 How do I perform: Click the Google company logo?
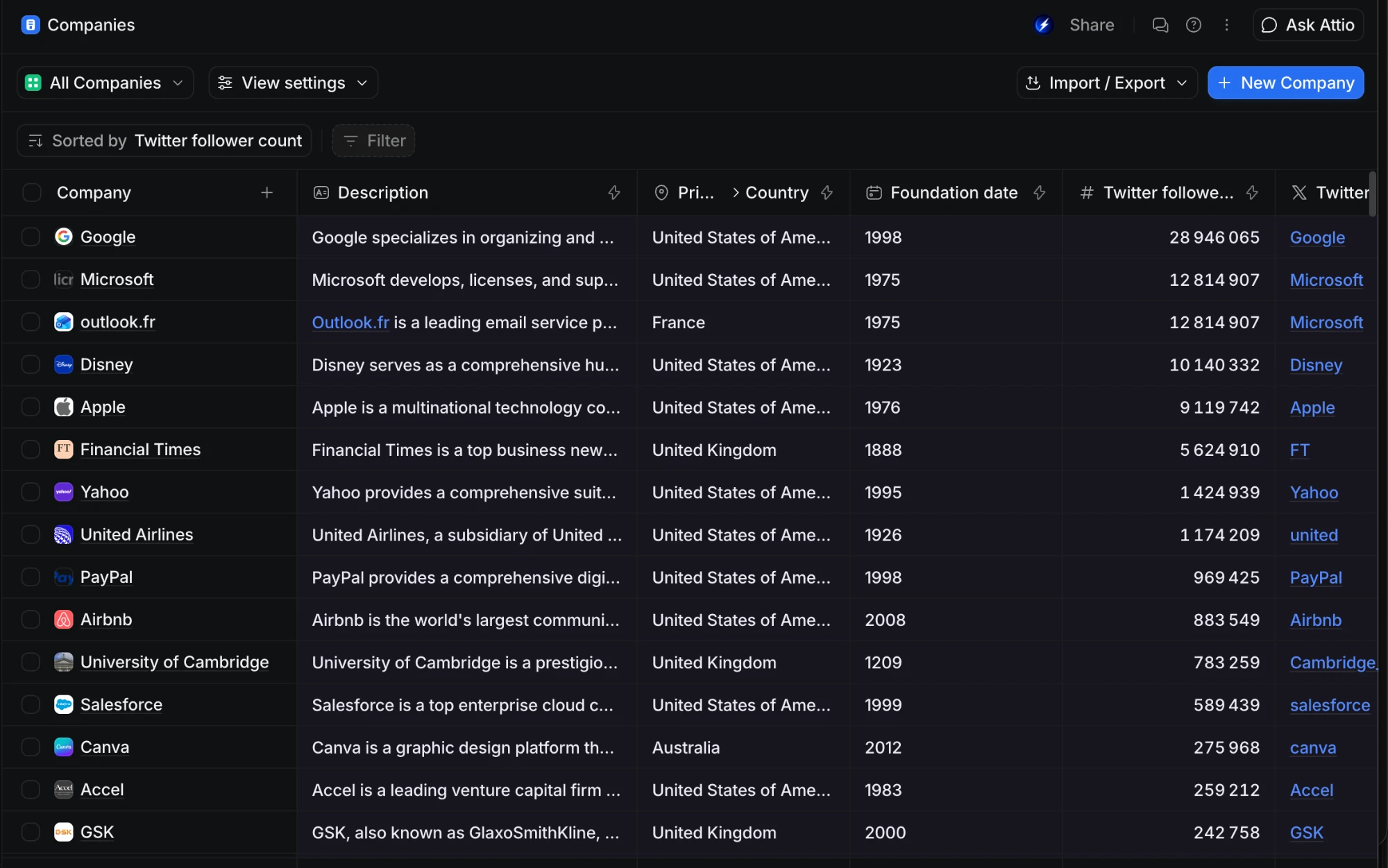point(64,237)
